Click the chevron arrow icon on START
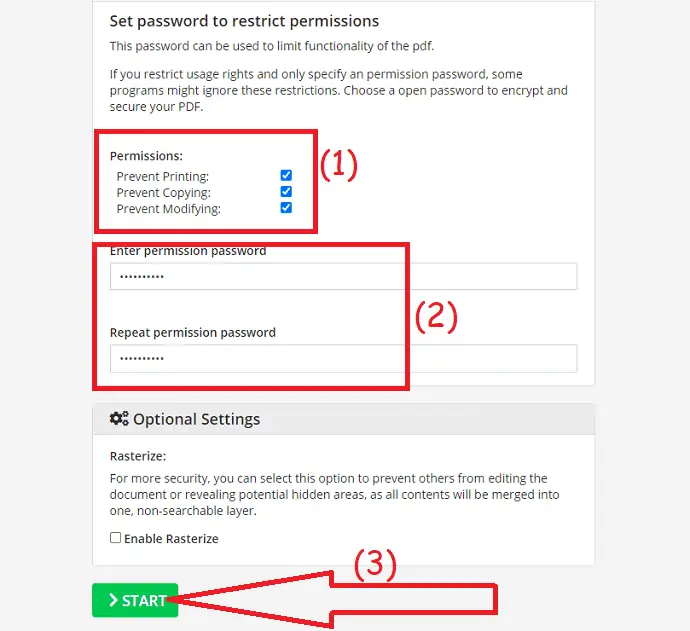Screen dimensions: 690x631 pos(113,600)
